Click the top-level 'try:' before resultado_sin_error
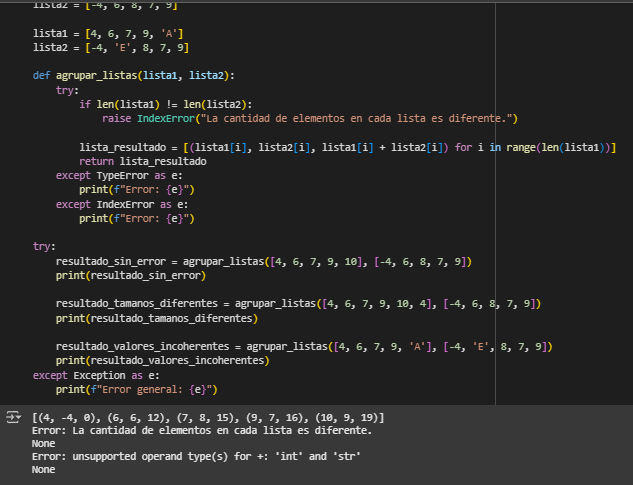Image resolution: width=633 pixels, height=485 pixels. pos(44,246)
